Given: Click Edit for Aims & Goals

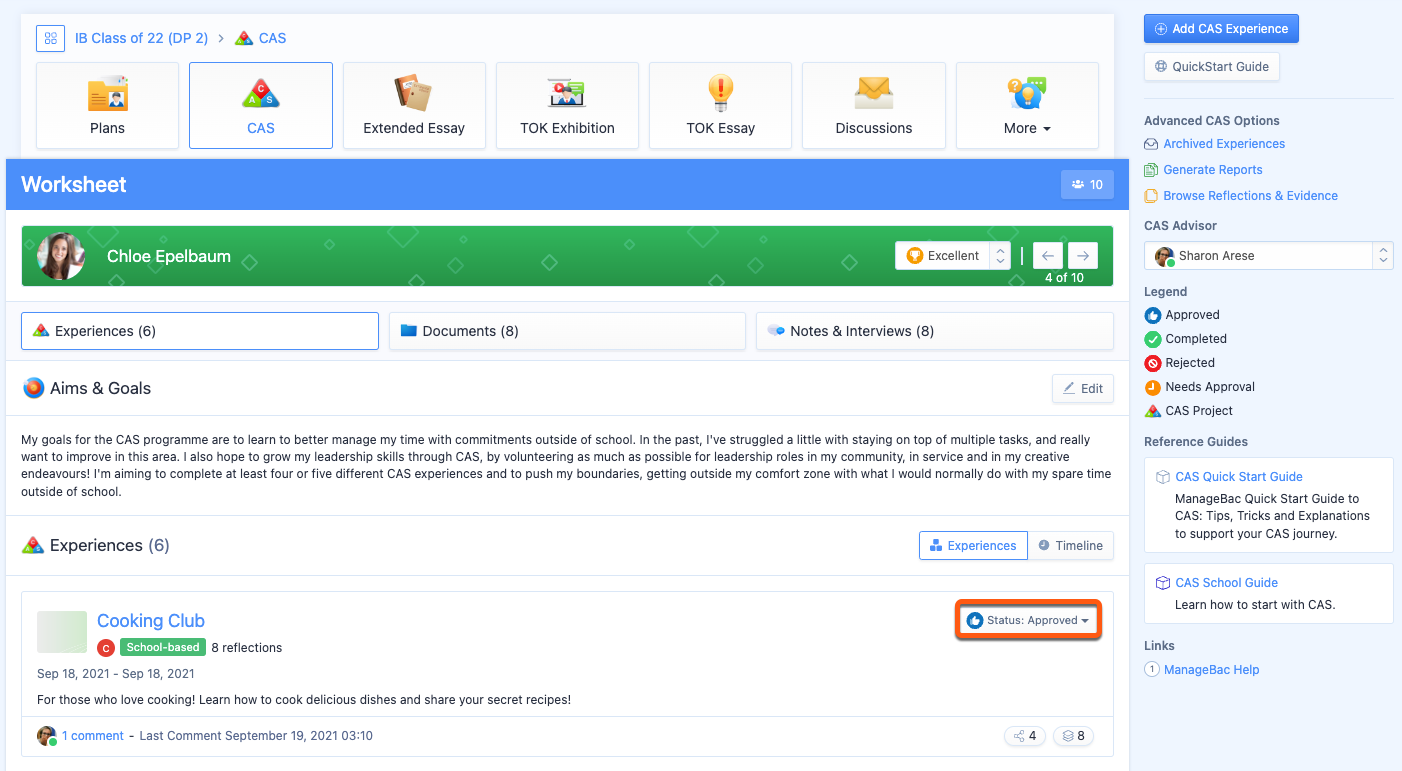Looking at the screenshot, I should pos(1083,388).
